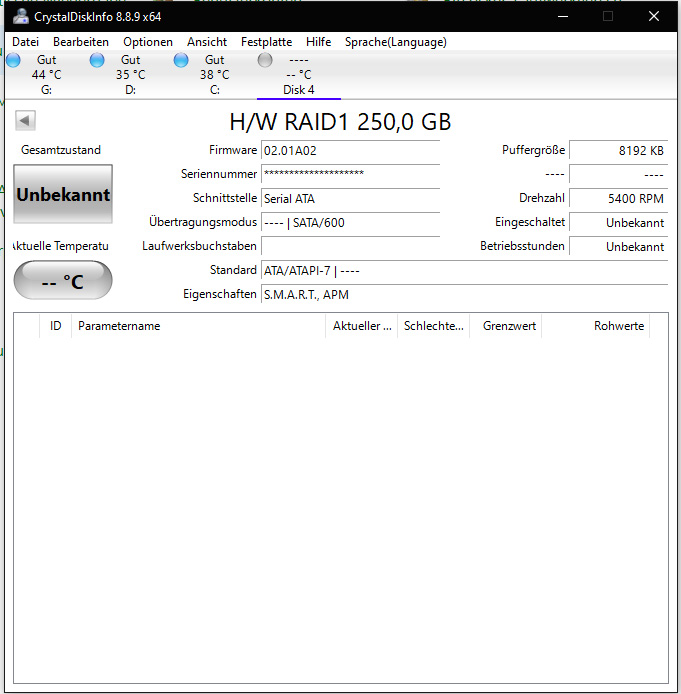Click the Seriennummer label
Screen dimensions: 681x694
point(219,174)
